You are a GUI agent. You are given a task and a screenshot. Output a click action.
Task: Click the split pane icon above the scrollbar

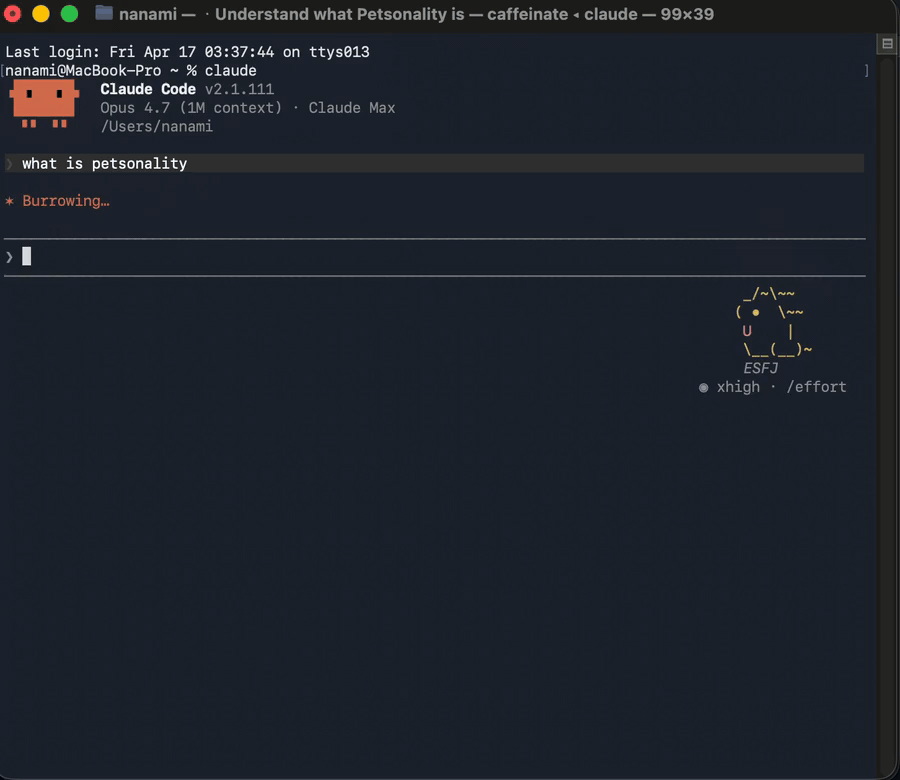coord(887,44)
